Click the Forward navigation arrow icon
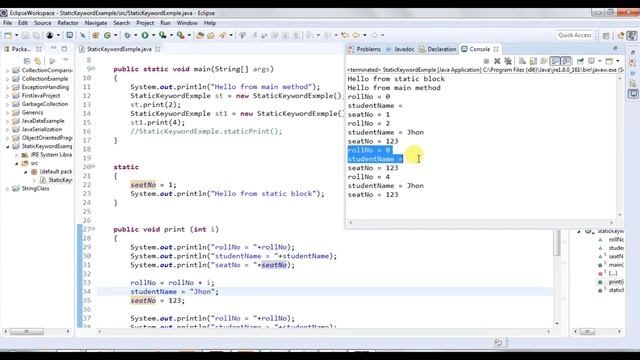 (374, 35)
